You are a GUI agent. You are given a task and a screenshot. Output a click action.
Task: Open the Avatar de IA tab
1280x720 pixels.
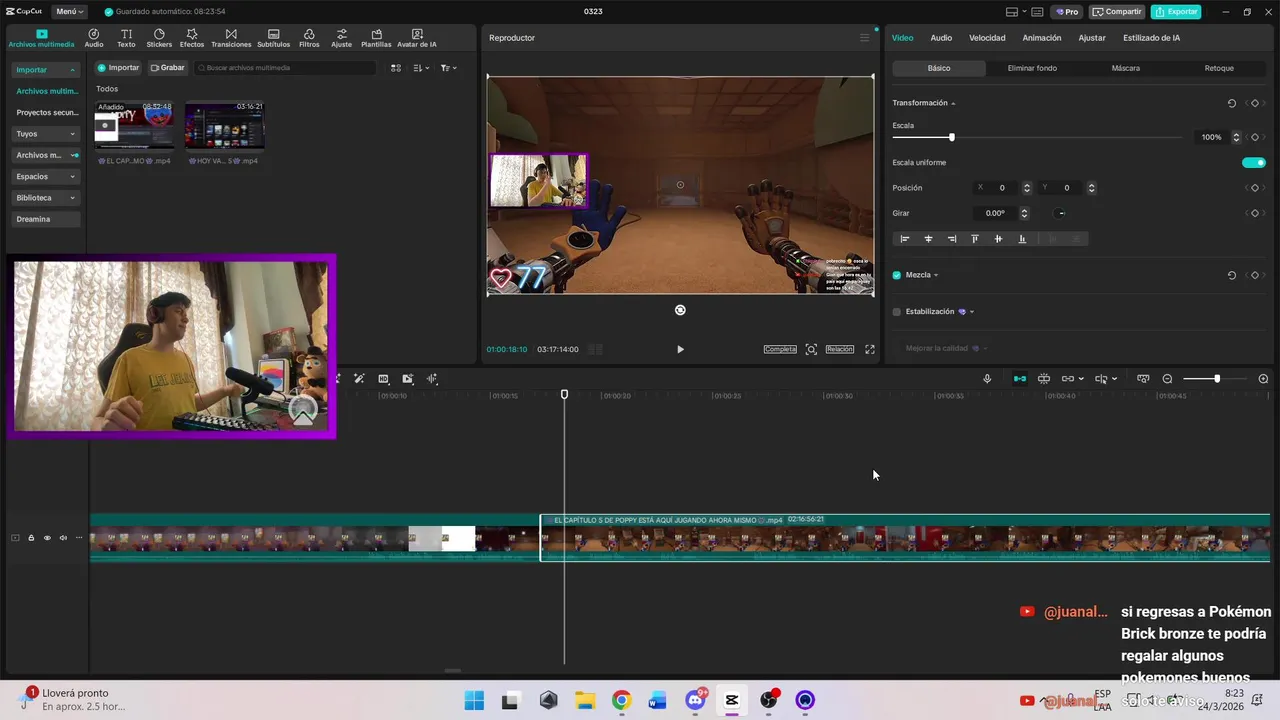(x=417, y=38)
